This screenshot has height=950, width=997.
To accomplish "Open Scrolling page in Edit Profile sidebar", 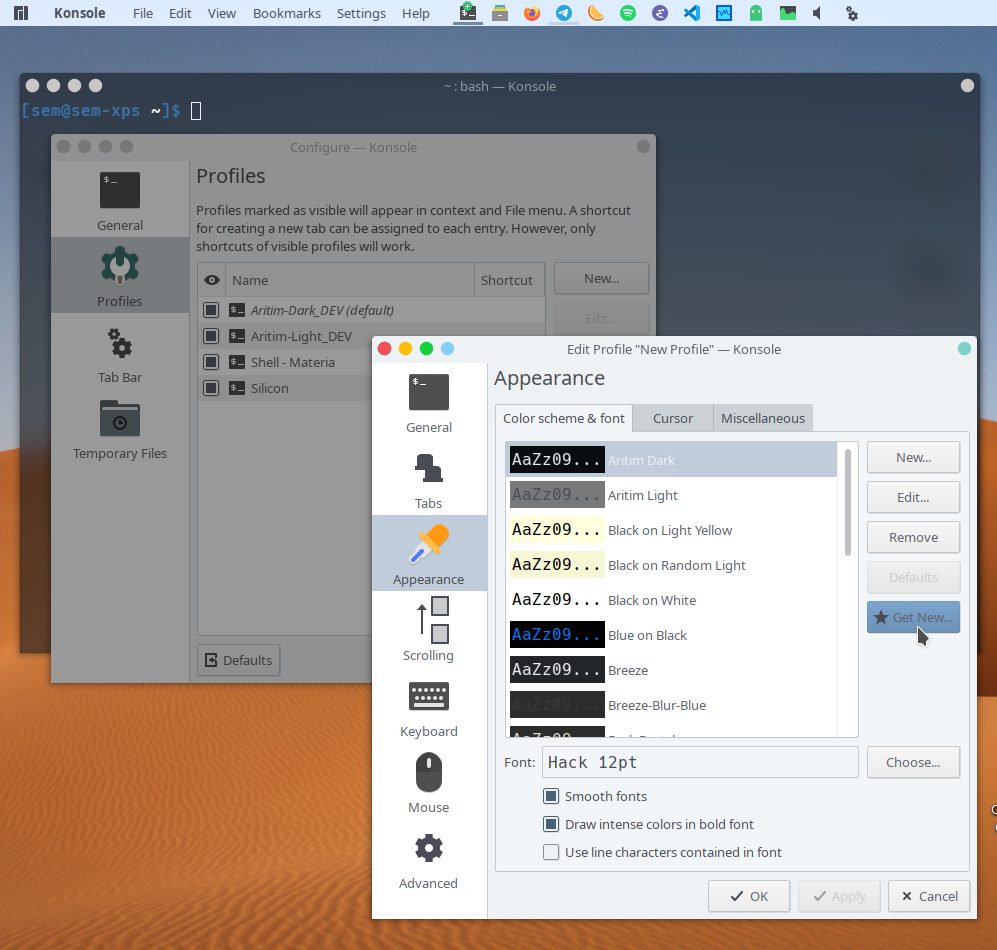I will coord(429,630).
